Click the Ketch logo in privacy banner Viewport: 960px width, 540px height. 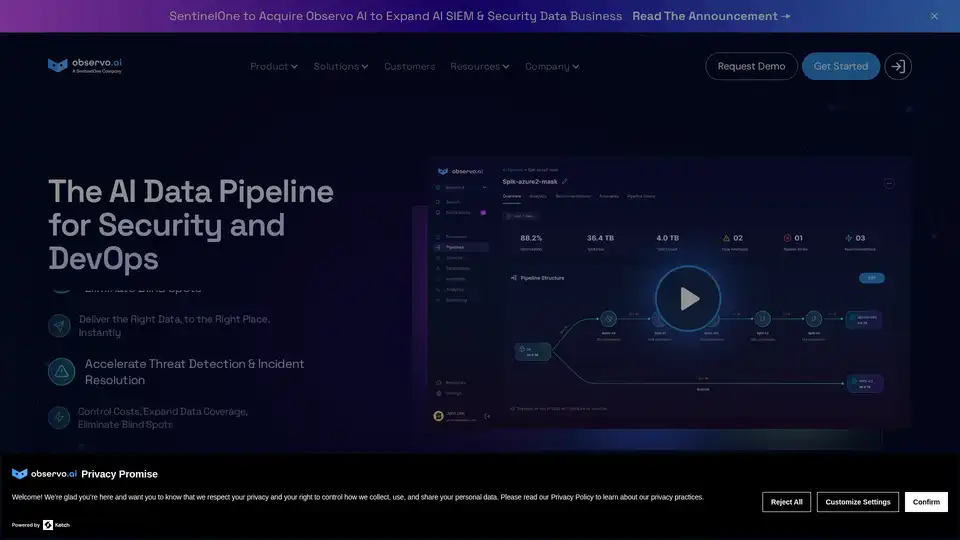click(55, 525)
